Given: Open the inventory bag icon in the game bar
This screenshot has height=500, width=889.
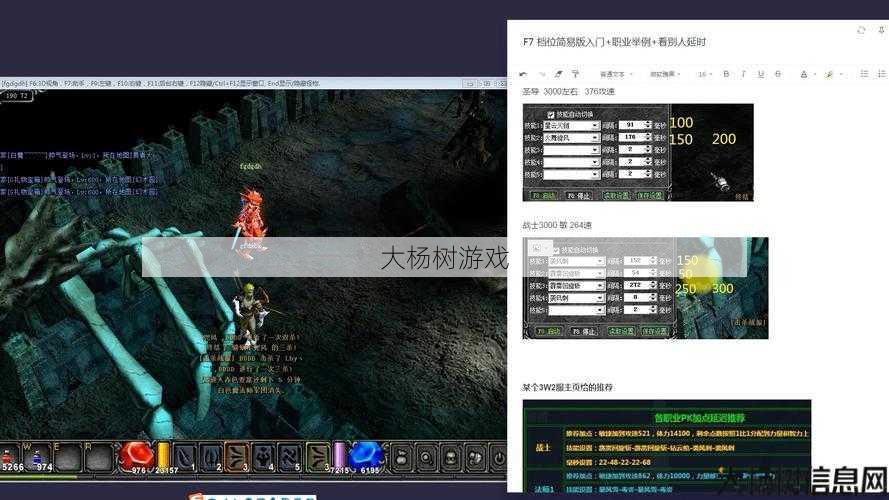Looking at the screenshot, I should tap(401, 458).
